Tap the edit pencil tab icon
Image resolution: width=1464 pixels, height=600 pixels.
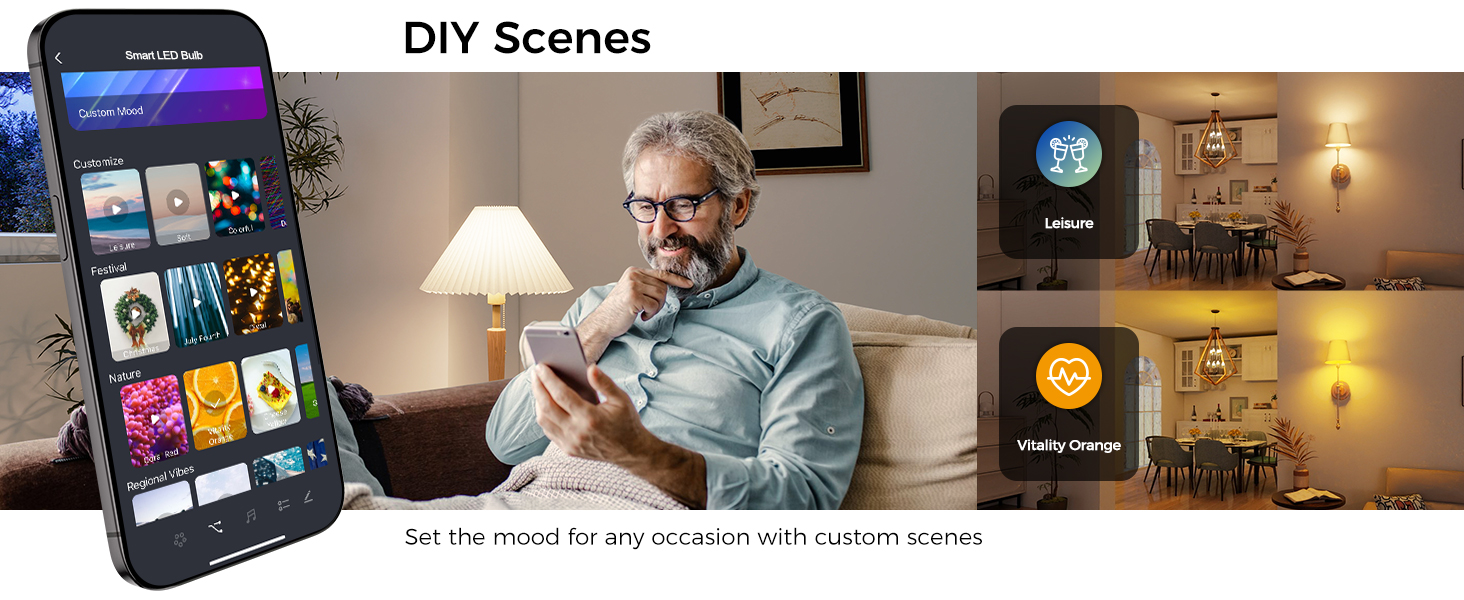309,496
